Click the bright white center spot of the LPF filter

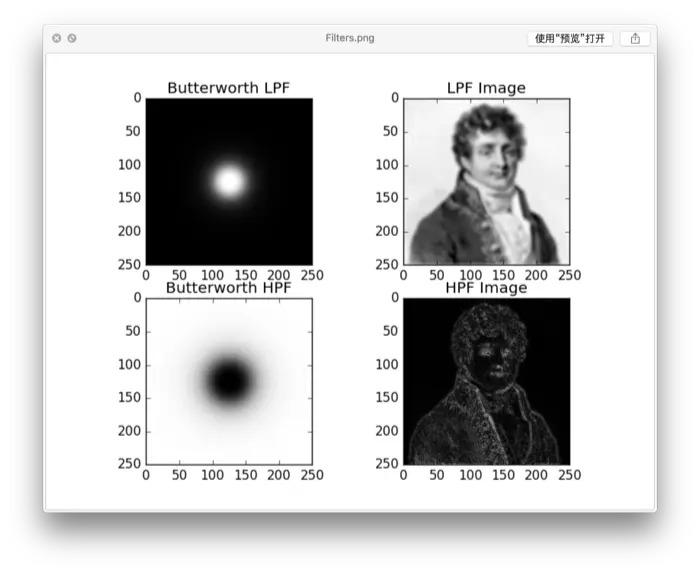click(229, 182)
